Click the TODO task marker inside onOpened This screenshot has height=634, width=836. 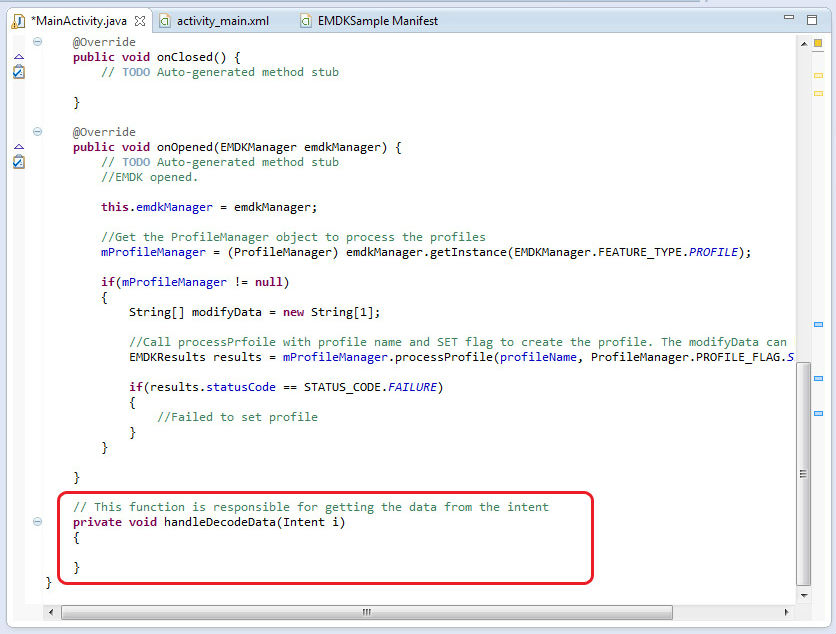coord(18,162)
